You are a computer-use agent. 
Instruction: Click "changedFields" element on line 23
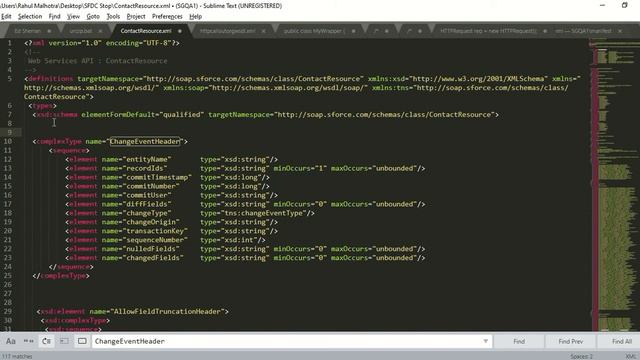click(x=153, y=258)
